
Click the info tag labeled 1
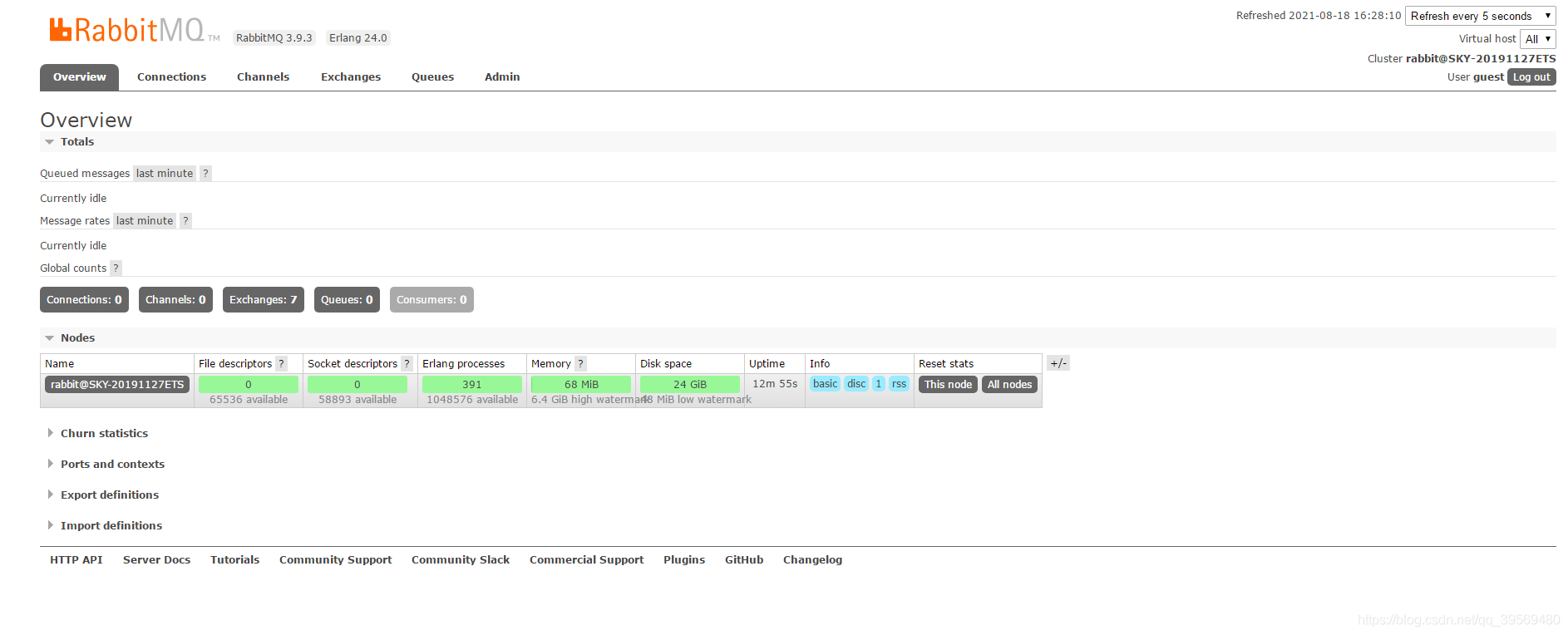tap(879, 384)
